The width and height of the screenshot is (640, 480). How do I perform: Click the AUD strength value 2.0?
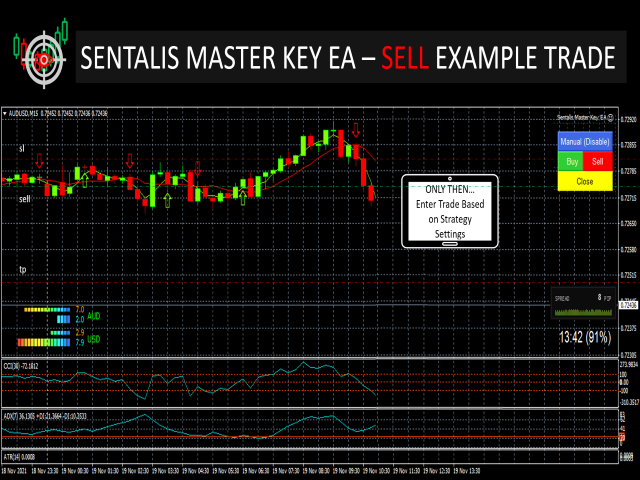click(80, 319)
